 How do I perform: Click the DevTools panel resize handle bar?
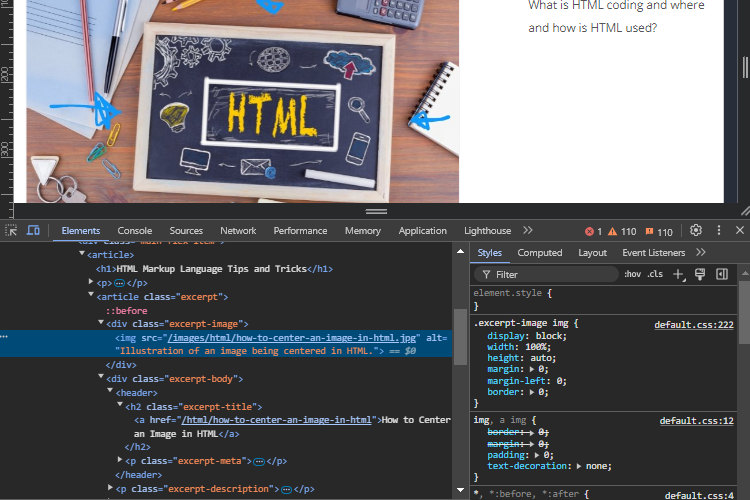click(376, 211)
